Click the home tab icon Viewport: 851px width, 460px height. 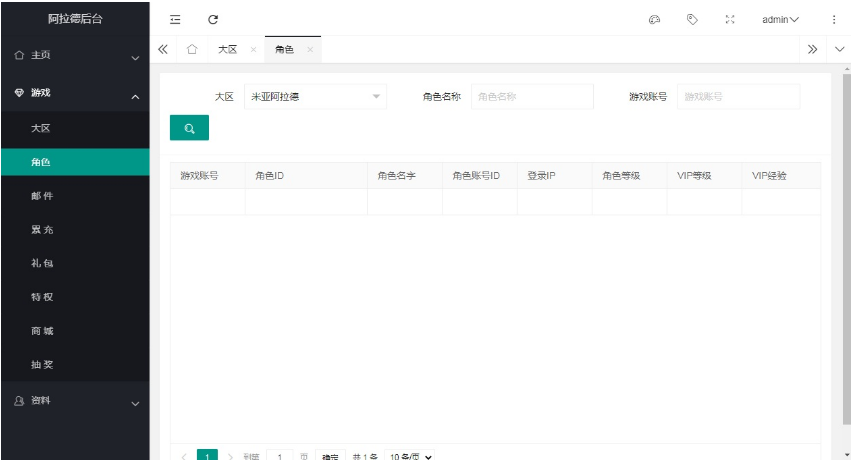(x=192, y=49)
